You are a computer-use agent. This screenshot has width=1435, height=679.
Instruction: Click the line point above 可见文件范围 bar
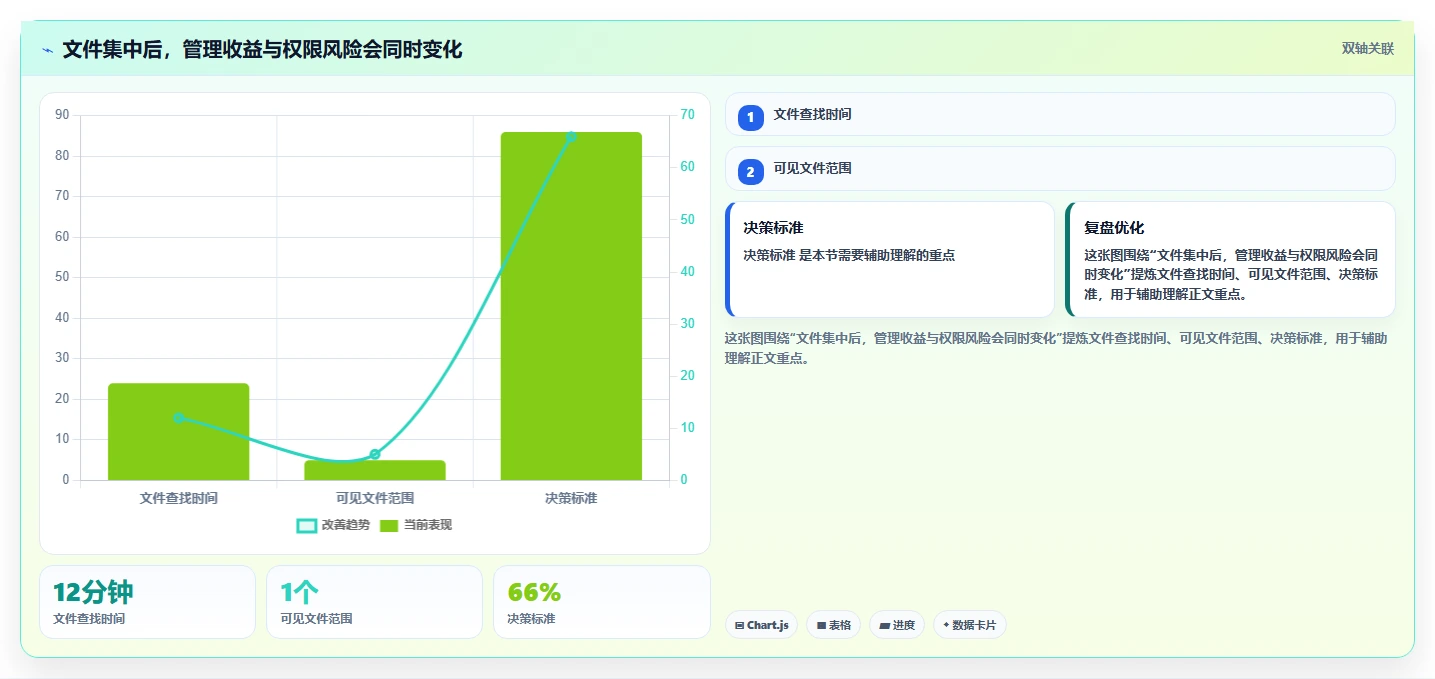point(375,454)
